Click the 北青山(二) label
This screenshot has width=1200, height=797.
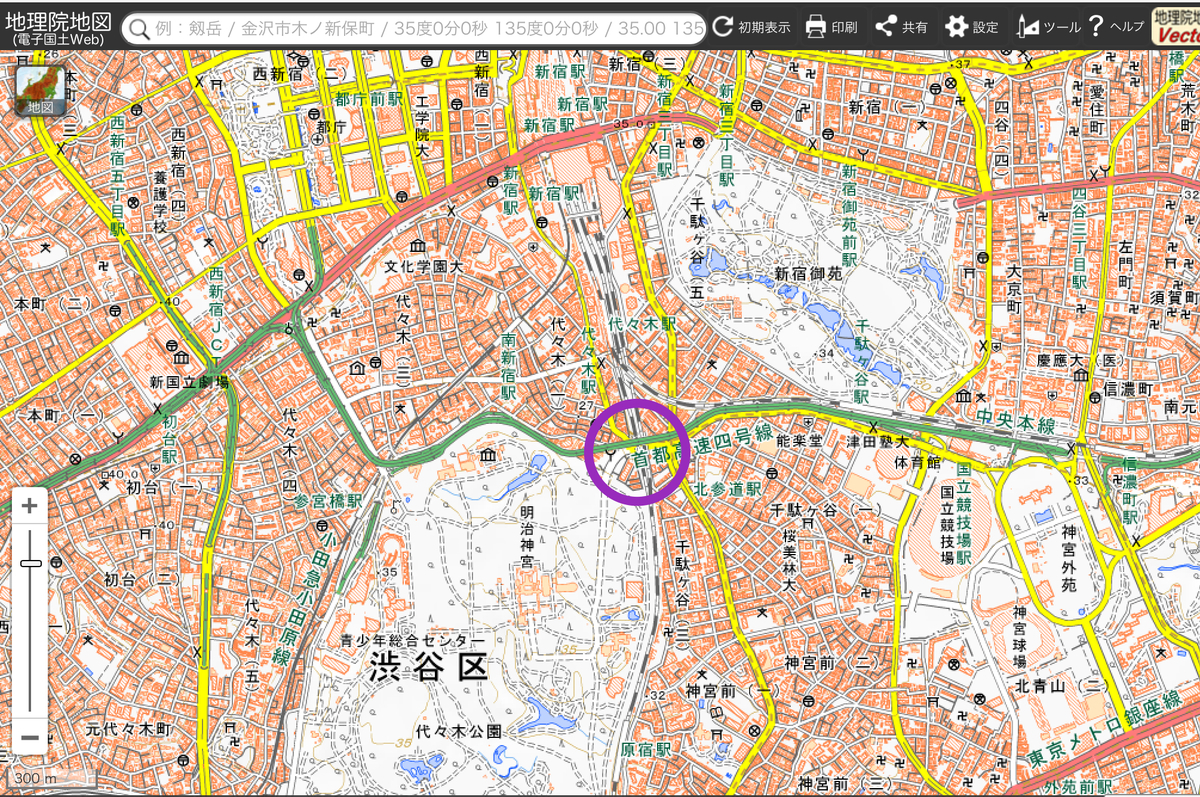(x=1061, y=688)
